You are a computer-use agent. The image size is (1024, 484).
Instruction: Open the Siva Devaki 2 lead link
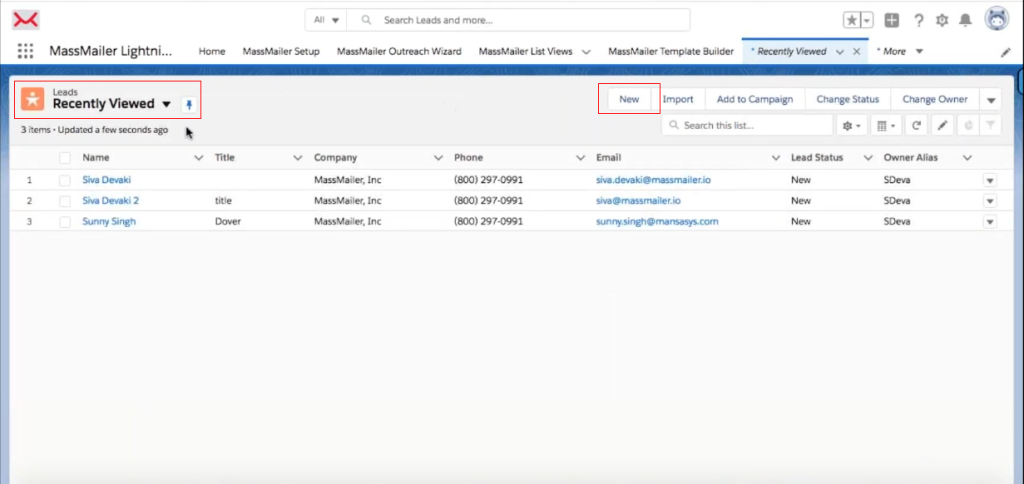110,201
